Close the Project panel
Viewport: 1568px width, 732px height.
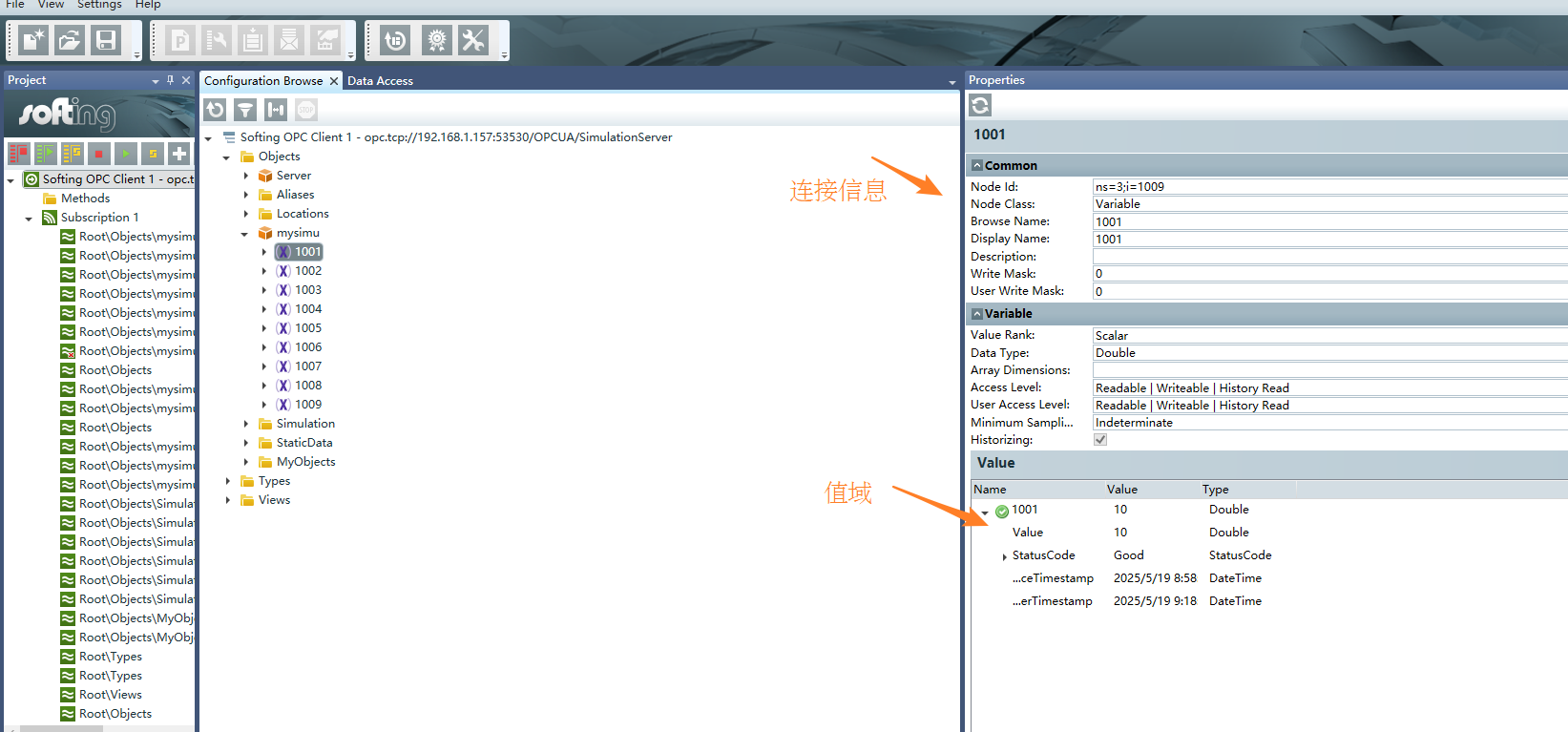186,80
